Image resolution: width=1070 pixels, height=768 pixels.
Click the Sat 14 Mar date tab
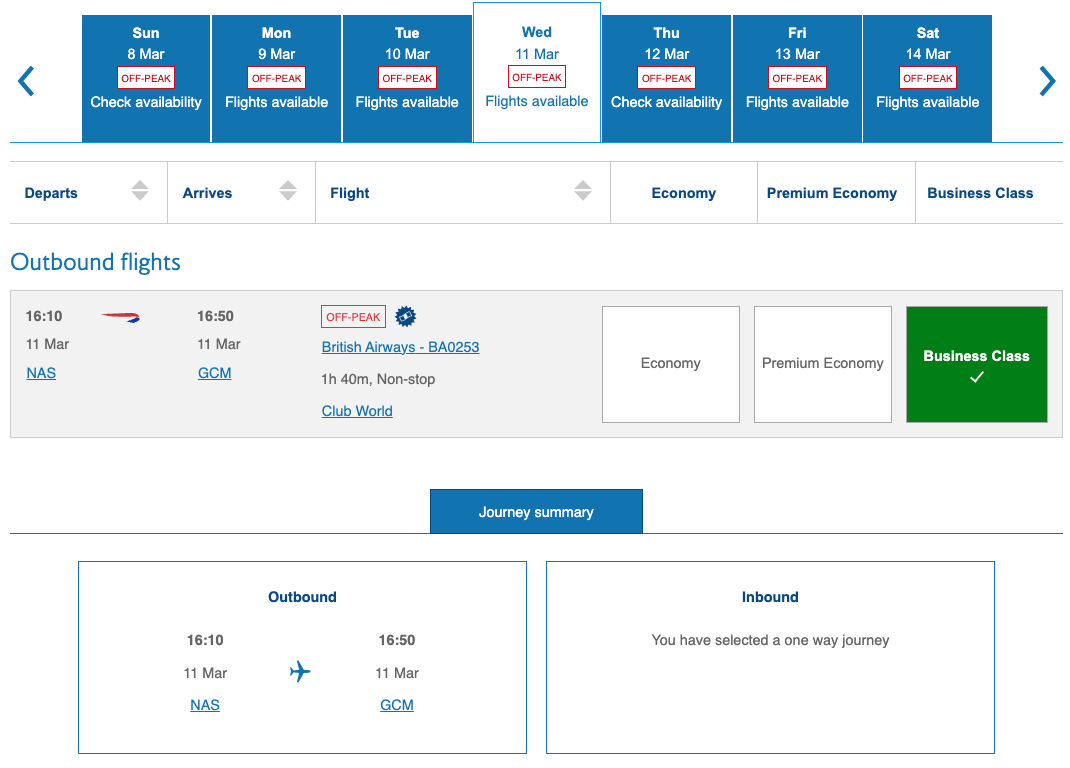927,79
